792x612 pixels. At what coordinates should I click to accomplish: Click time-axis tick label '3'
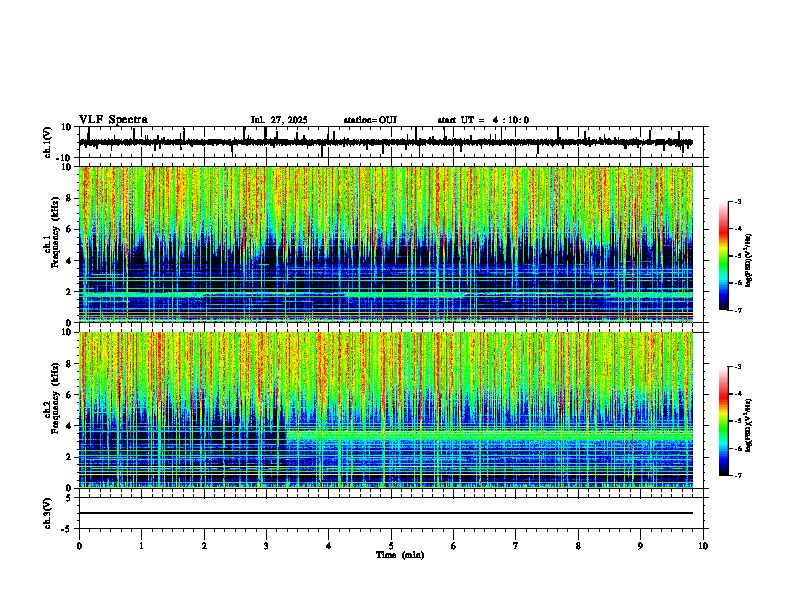(x=266, y=546)
